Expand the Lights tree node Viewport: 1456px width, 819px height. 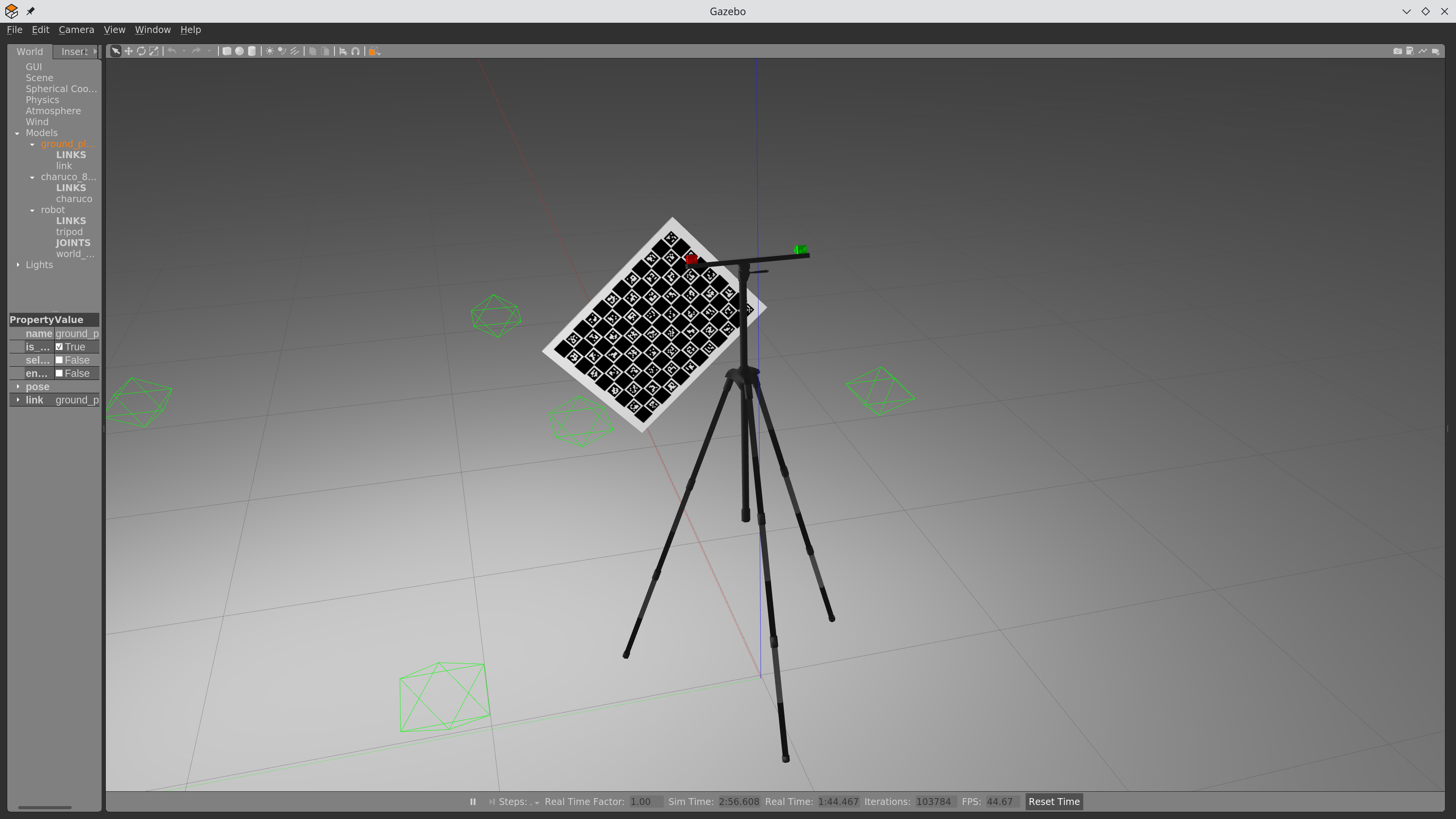[18, 265]
